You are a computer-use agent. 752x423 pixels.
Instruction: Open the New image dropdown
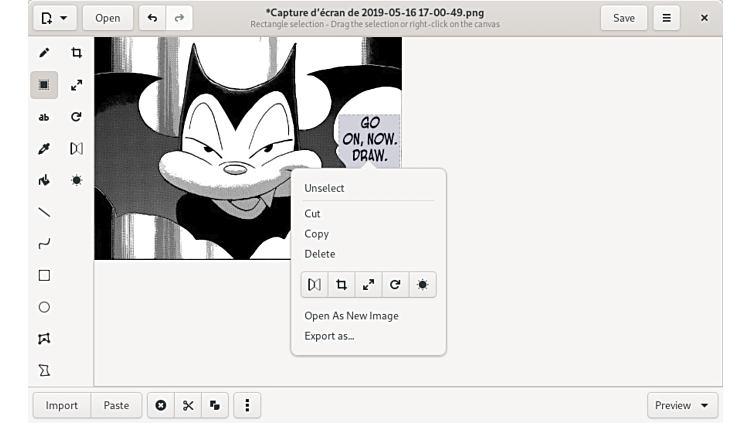[54, 18]
